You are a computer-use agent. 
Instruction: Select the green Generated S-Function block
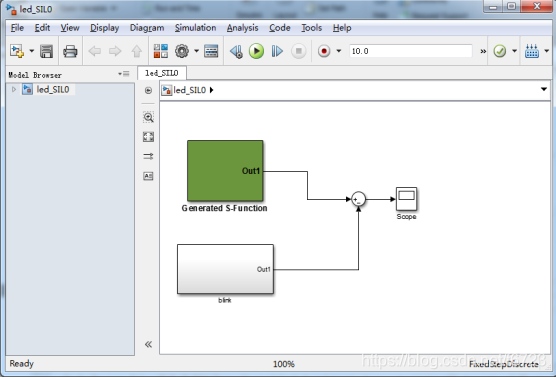click(x=225, y=171)
